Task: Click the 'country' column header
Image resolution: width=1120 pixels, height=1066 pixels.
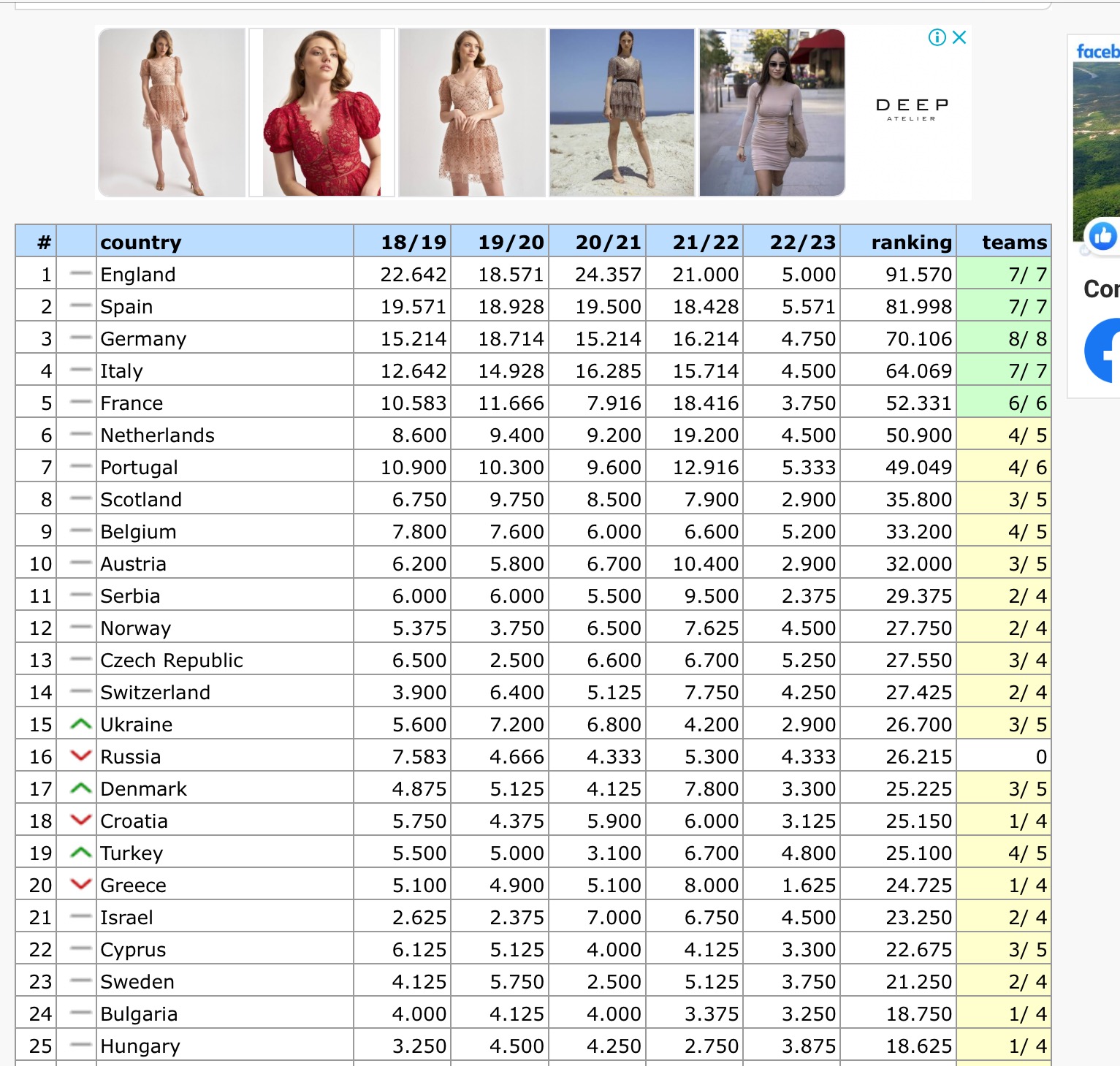Action: click(141, 242)
